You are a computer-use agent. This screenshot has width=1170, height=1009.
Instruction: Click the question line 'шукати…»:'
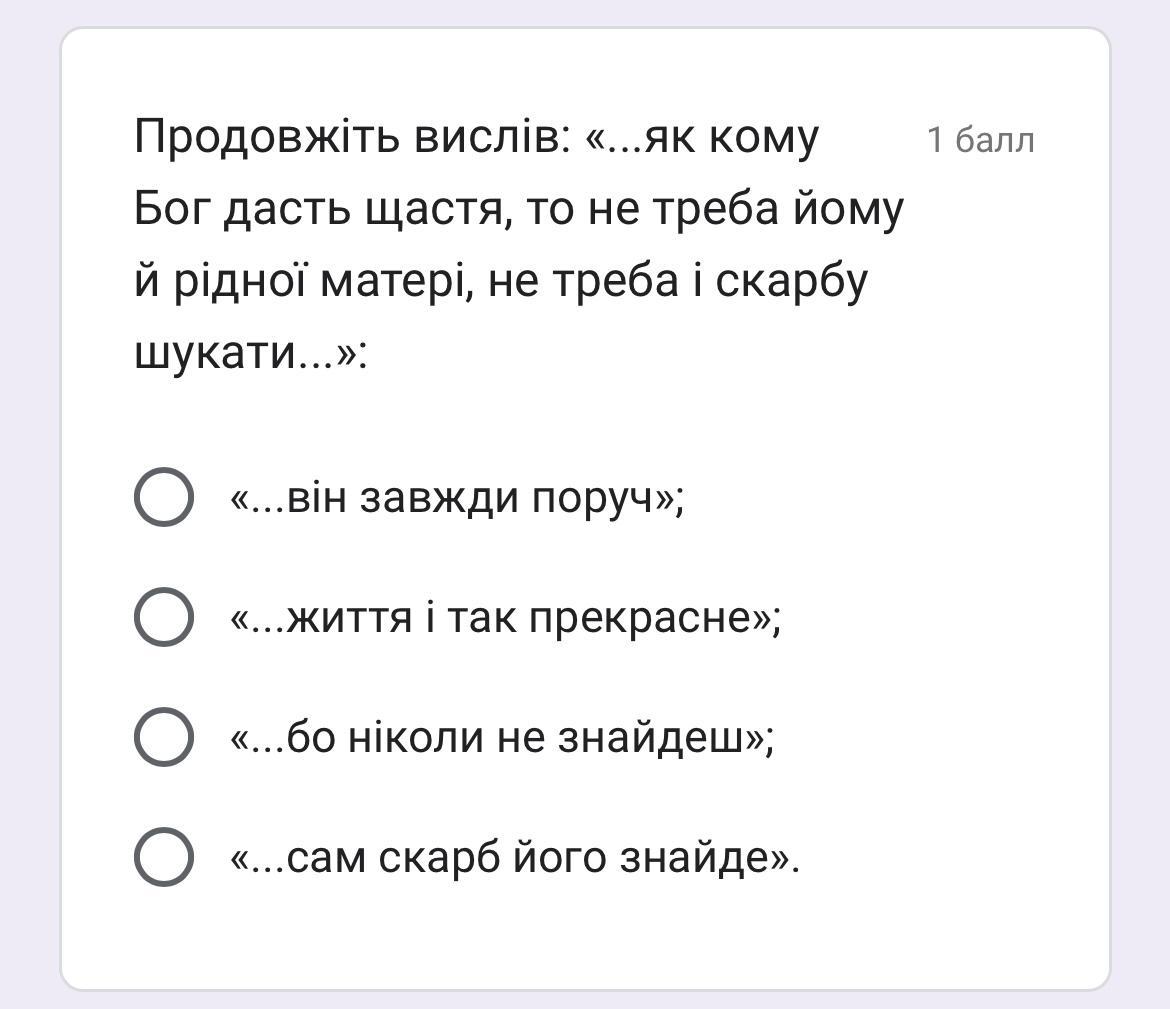[251, 352]
